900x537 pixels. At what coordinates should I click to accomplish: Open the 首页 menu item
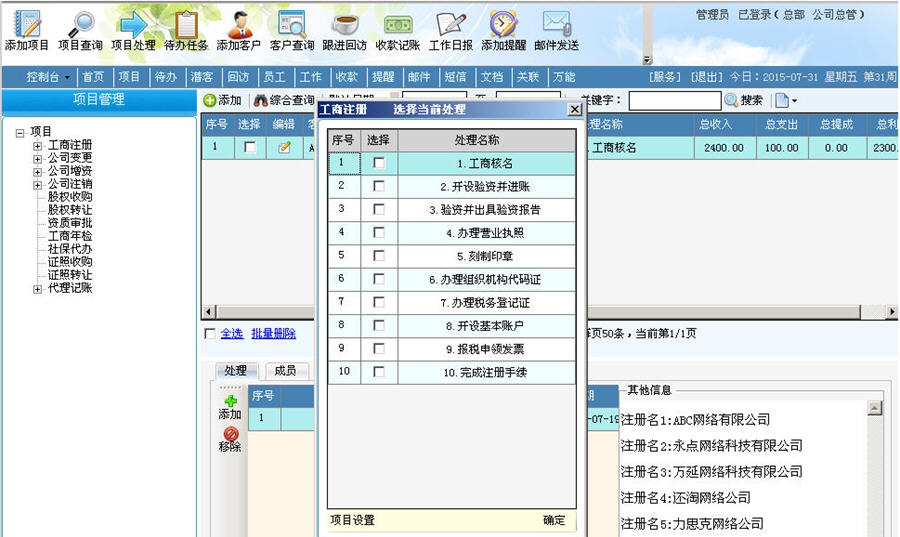(93, 77)
